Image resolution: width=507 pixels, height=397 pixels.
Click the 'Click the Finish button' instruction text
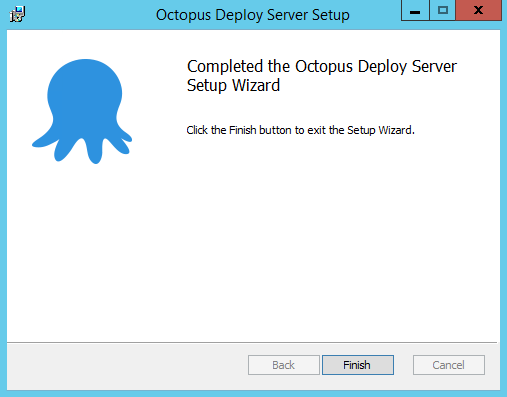point(300,130)
